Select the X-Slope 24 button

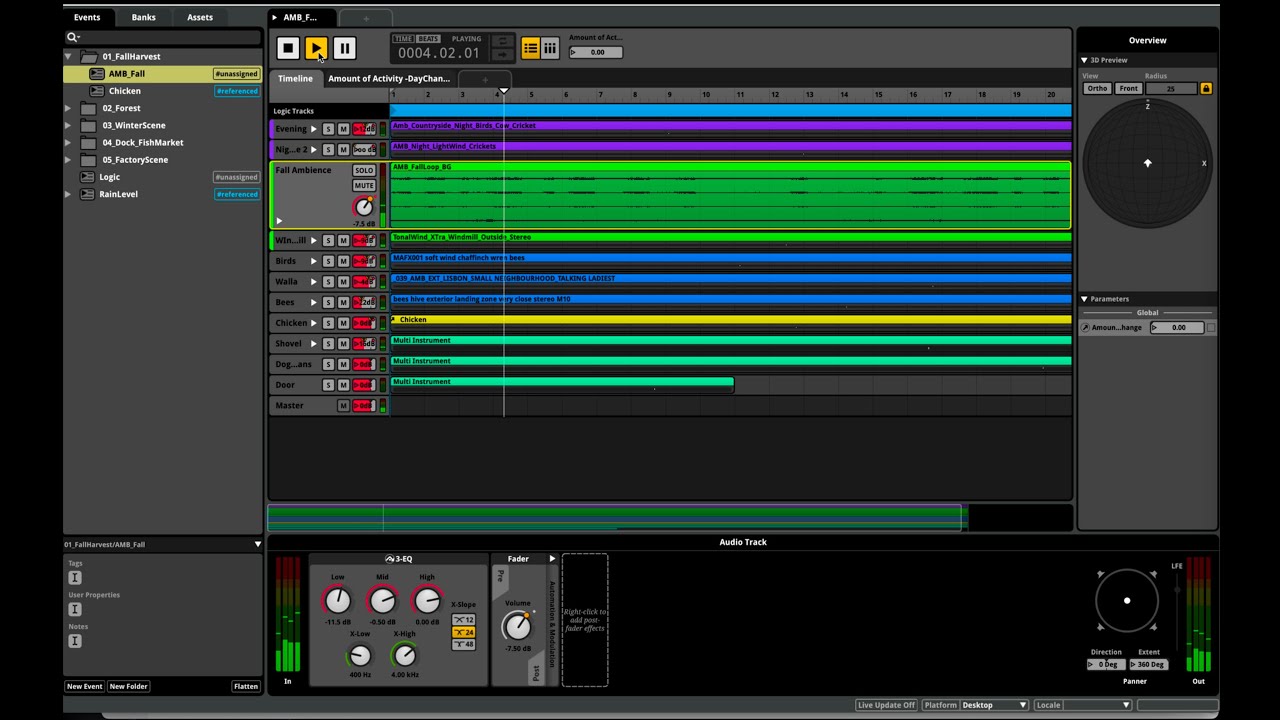pyautogui.click(x=464, y=632)
